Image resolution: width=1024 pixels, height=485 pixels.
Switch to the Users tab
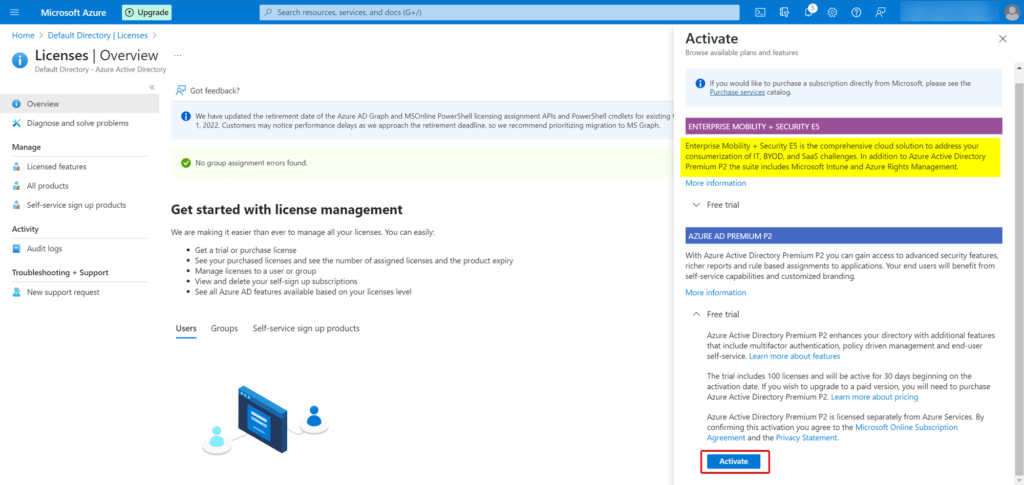tap(186, 328)
